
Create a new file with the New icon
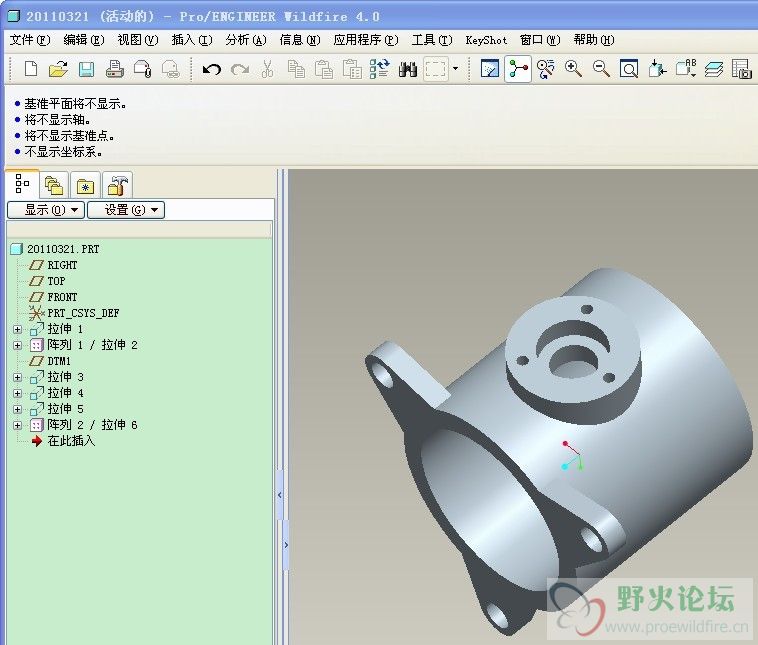click(x=30, y=69)
